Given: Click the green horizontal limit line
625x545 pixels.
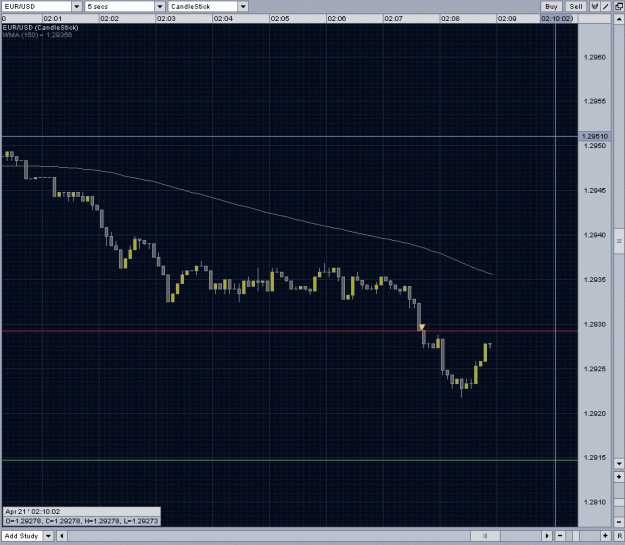Looking at the screenshot, I should [290, 460].
